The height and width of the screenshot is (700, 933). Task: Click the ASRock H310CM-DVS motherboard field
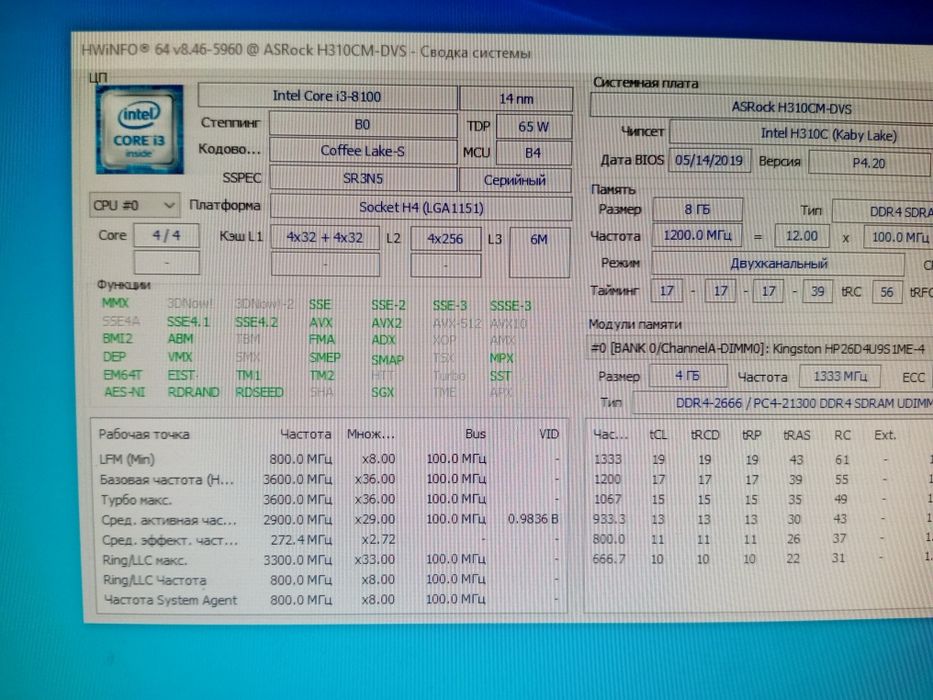click(761, 108)
